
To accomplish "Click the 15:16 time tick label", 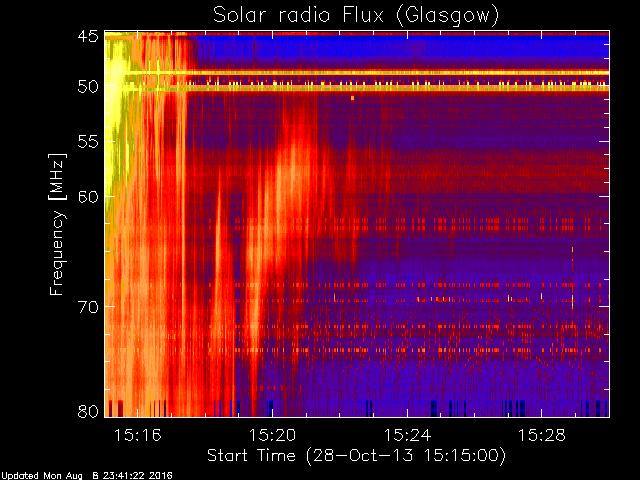I will coord(138,435).
